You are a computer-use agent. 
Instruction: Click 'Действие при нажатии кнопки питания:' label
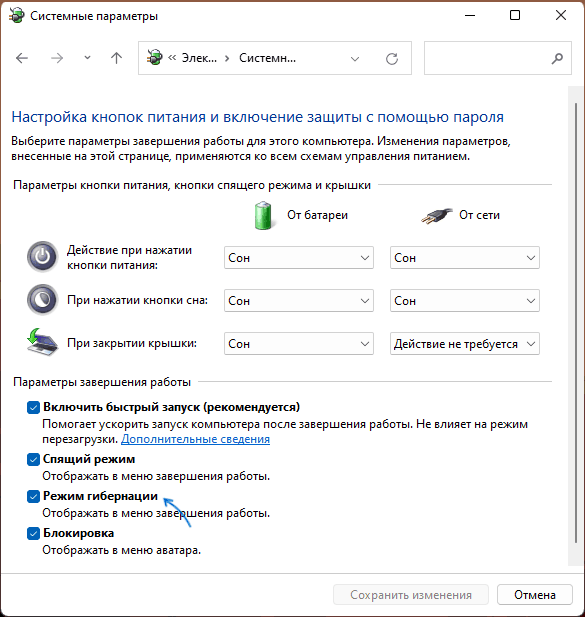click(x=129, y=257)
